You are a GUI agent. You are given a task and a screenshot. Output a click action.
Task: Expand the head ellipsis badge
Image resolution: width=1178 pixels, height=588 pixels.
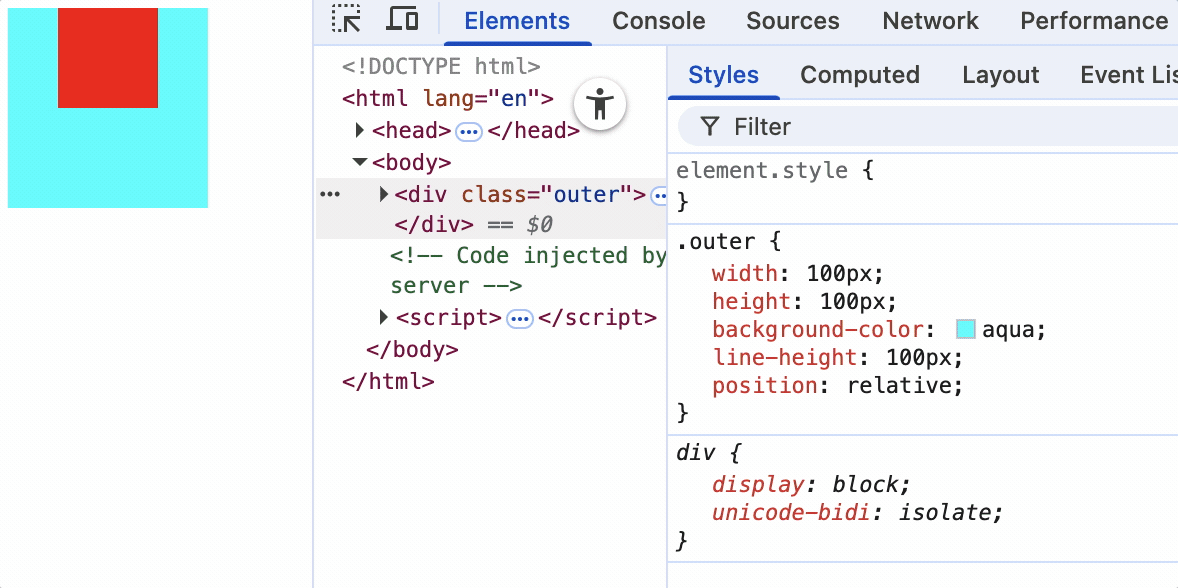click(470, 132)
